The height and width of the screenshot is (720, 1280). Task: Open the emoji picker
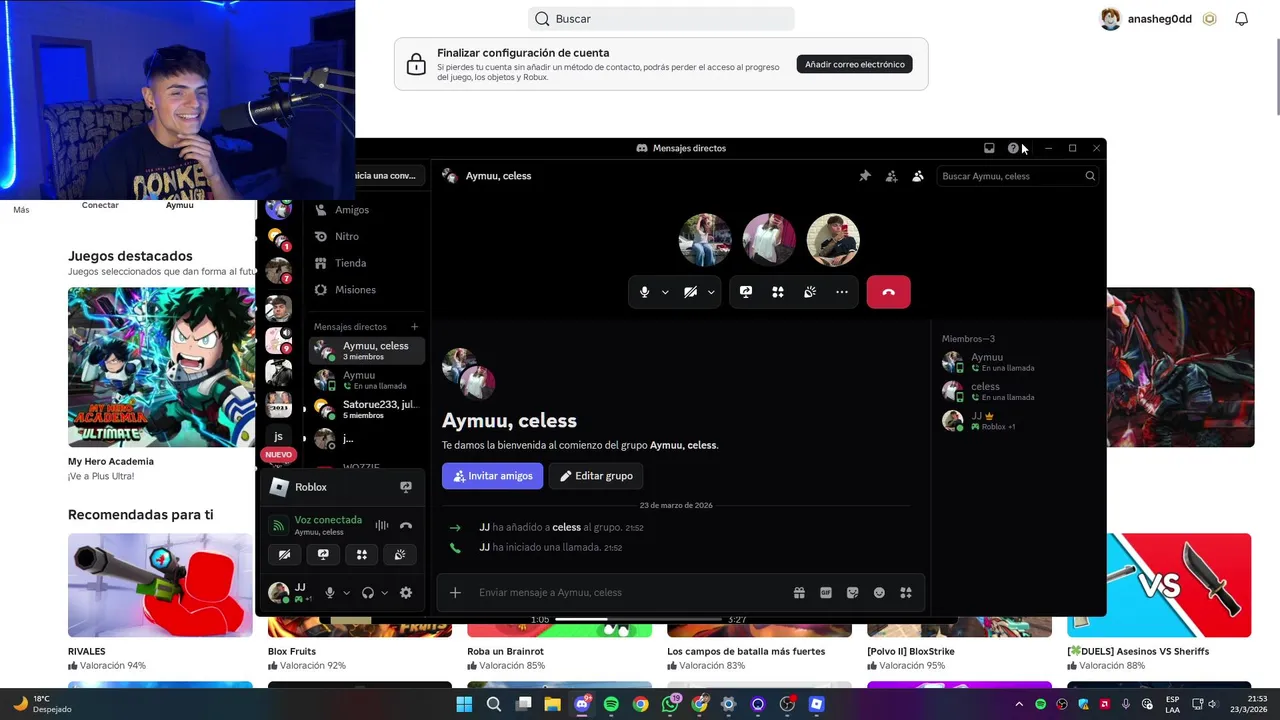coord(879,593)
